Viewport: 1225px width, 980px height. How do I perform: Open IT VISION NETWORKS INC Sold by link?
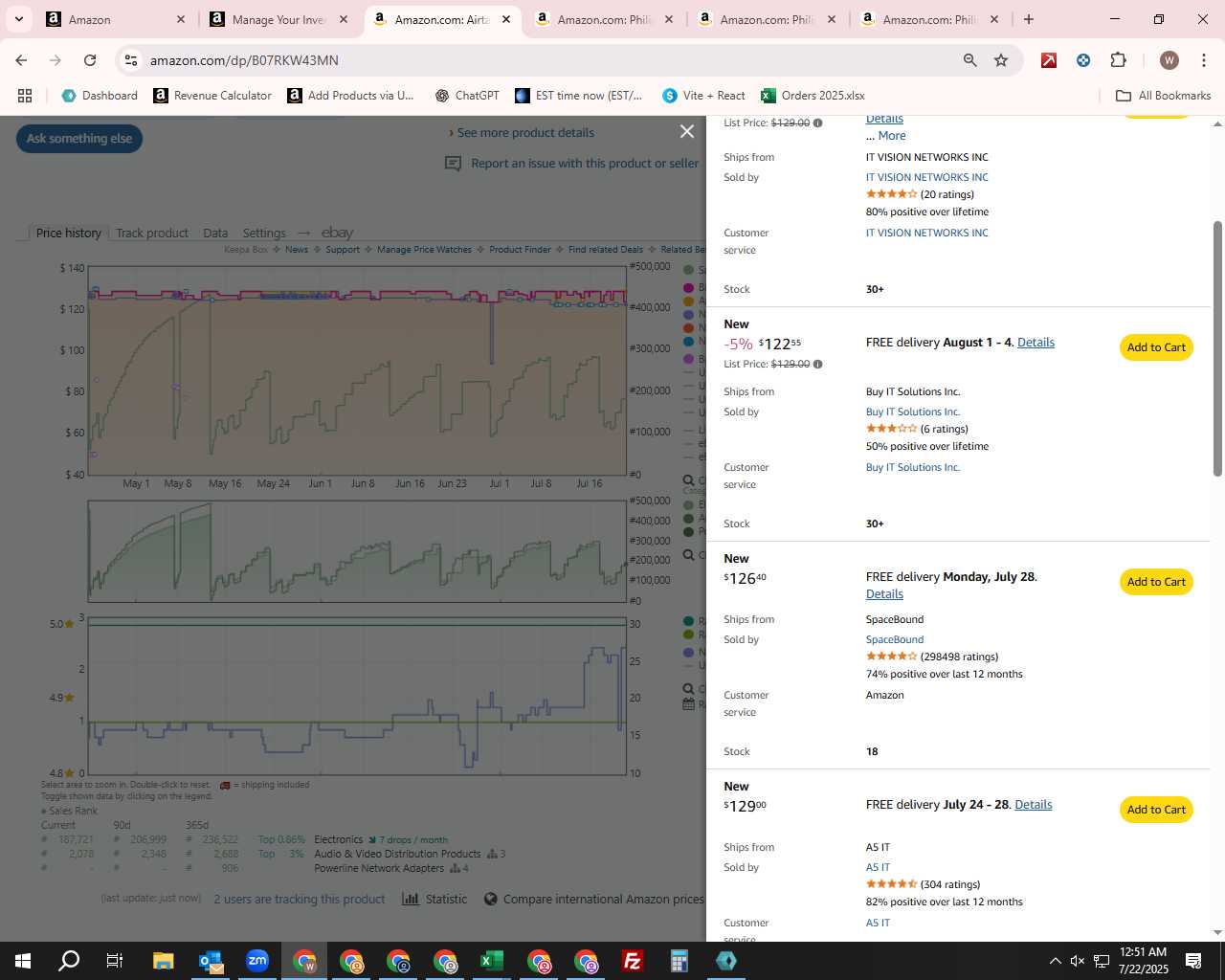click(927, 178)
